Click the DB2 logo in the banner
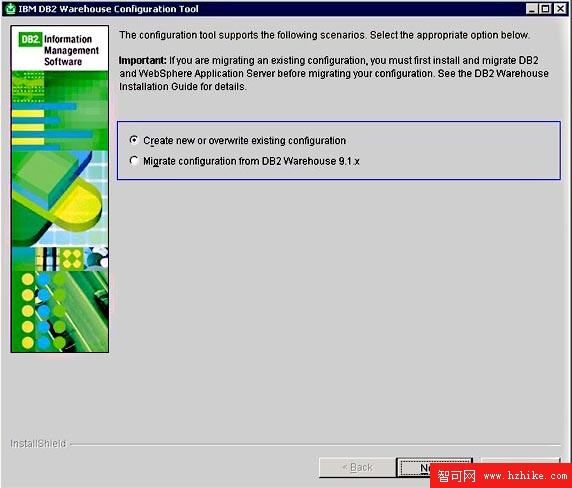 [x=30, y=39]
